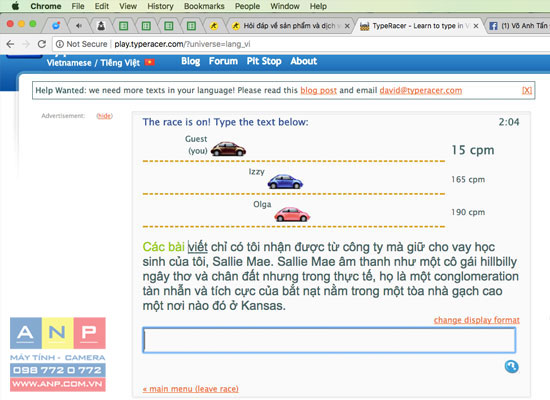Open the View menu
Image resolution: width=550 pixels, height=400 pixels.
pos(128,6)
